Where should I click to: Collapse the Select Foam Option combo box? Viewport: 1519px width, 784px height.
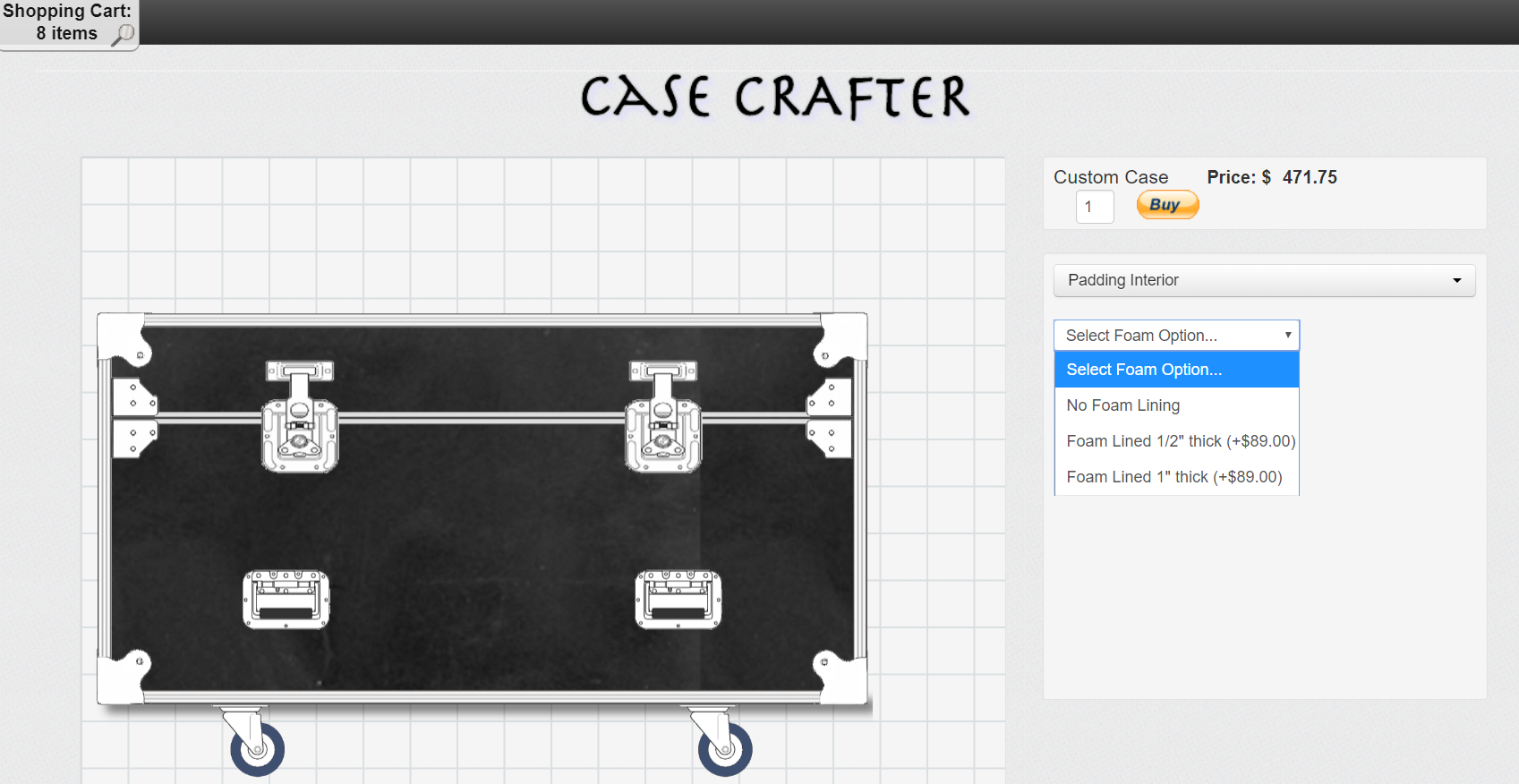tap(1176, 336)
